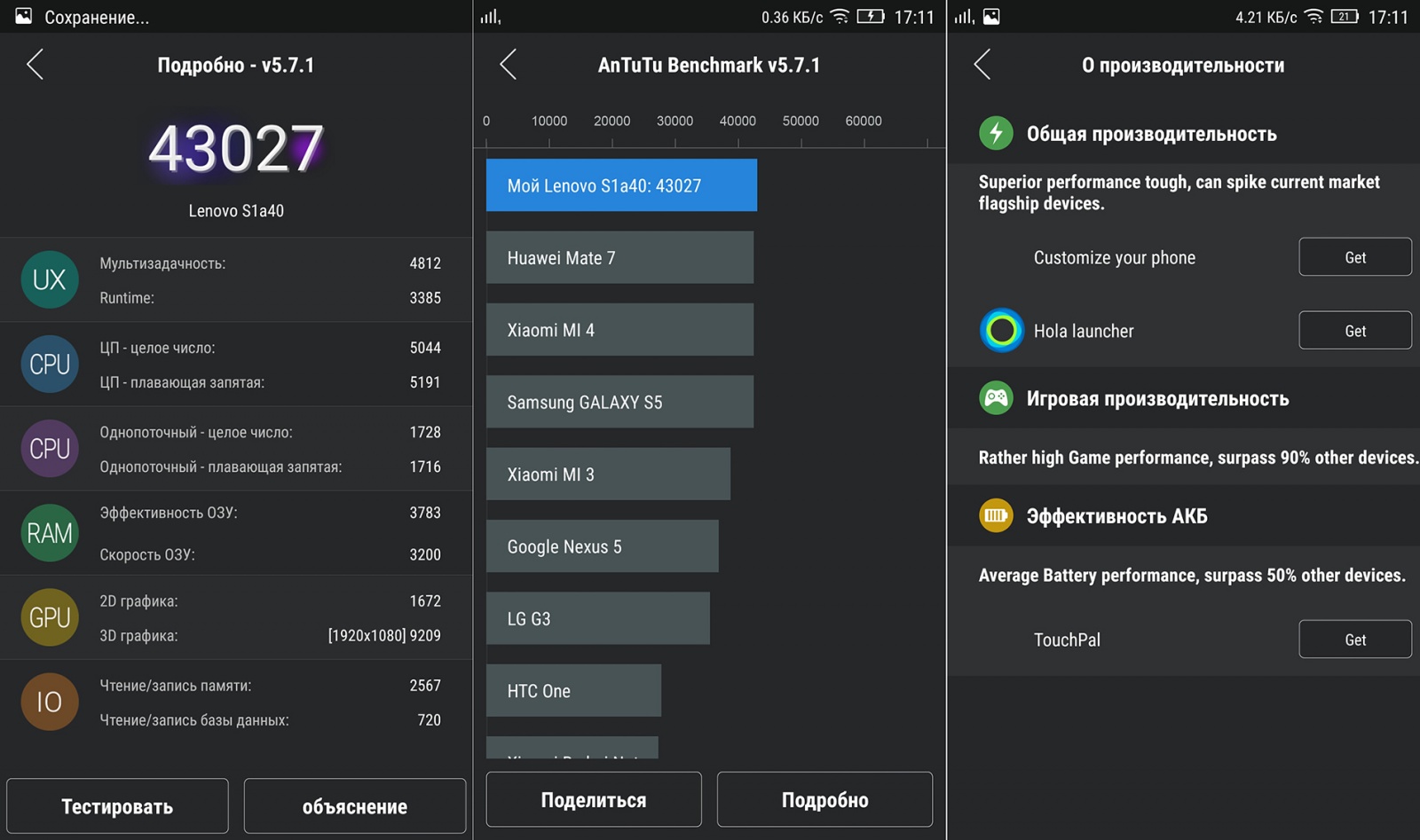This screenshot has width=1420, height=840.
Task: Tap the Игровая производительность heading
Action: tap(1158, 398)
